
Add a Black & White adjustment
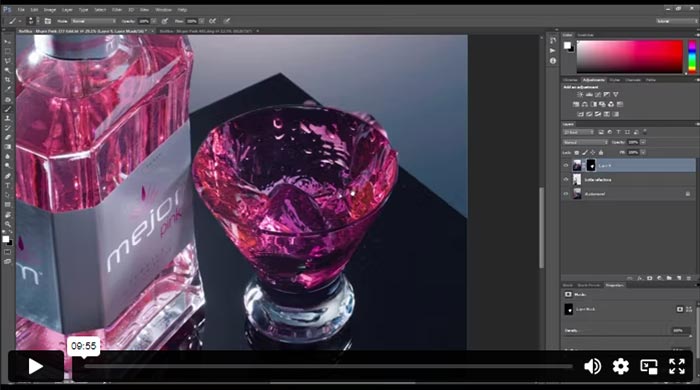click(x=593, y=104)
